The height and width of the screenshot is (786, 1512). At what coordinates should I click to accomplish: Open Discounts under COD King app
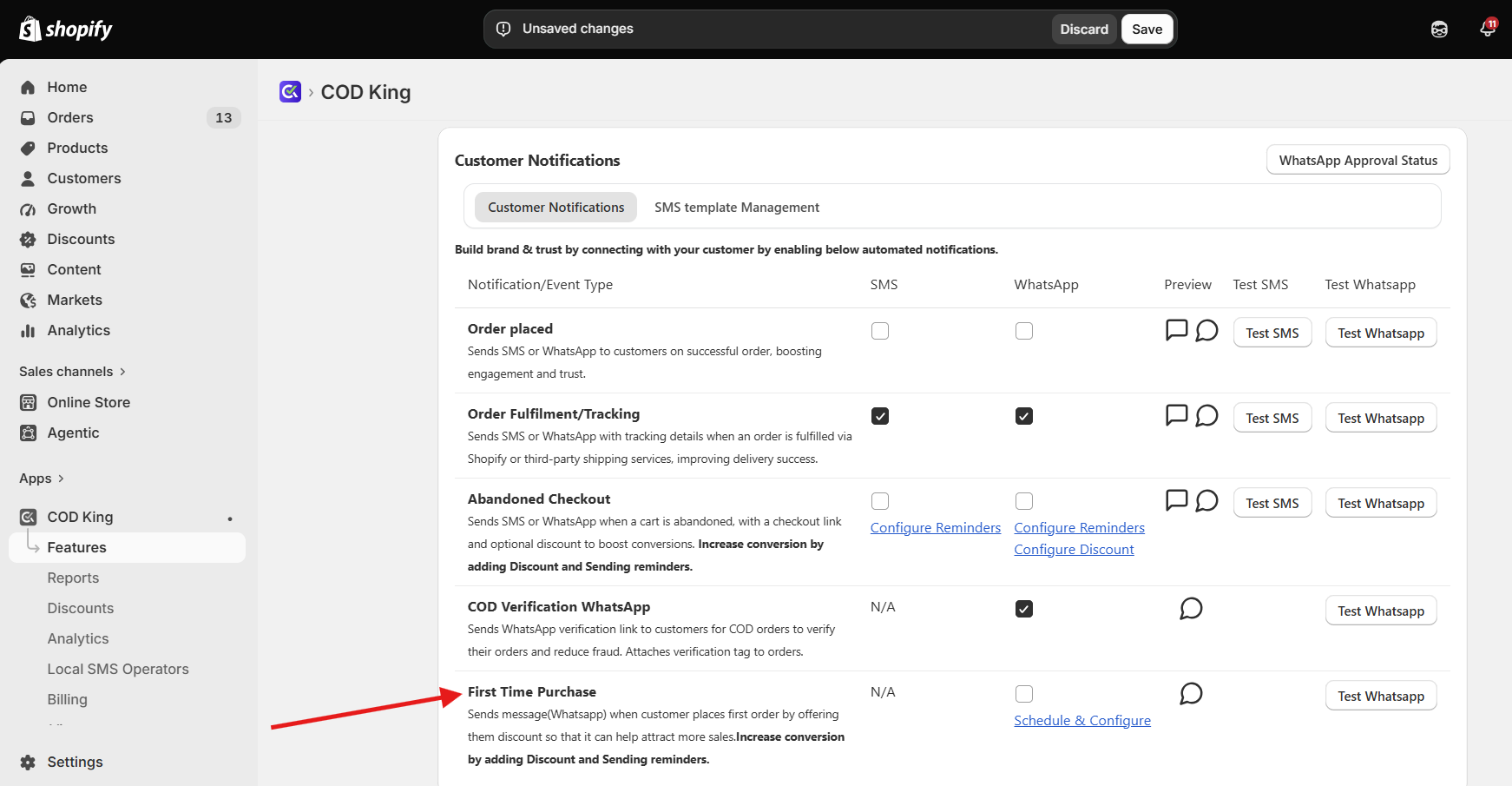tap(81, 608)
